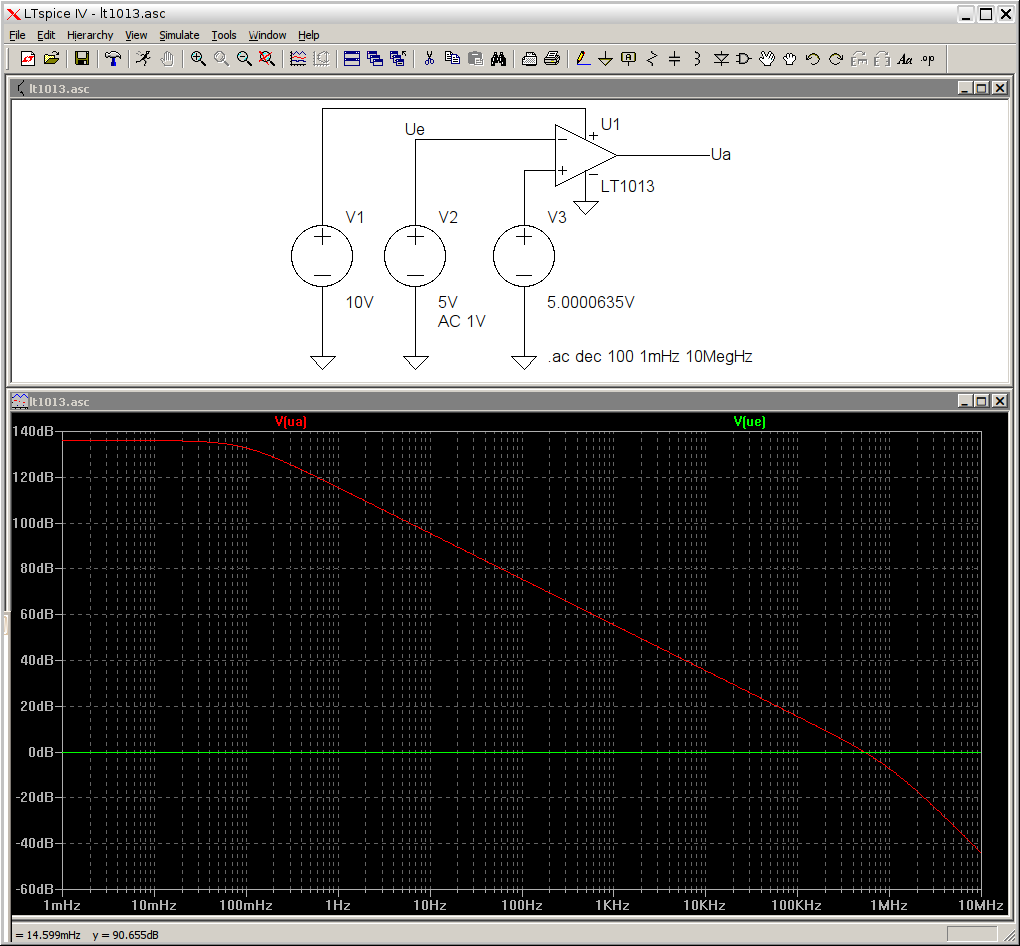This screenshot has height=946, width=1020.
Task: Select the Drag hand tool
Action: [x=790, y=59]
